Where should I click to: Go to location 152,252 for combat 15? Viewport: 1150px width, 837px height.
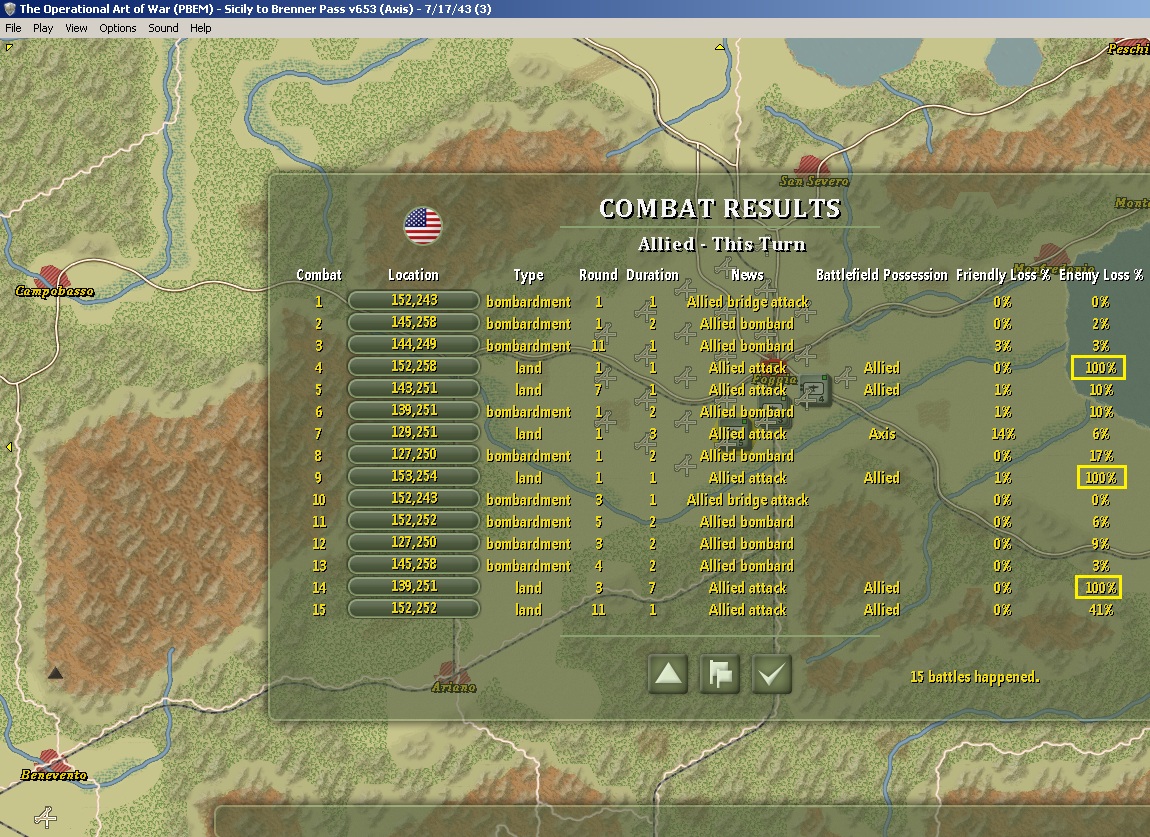tap(414, 609)
